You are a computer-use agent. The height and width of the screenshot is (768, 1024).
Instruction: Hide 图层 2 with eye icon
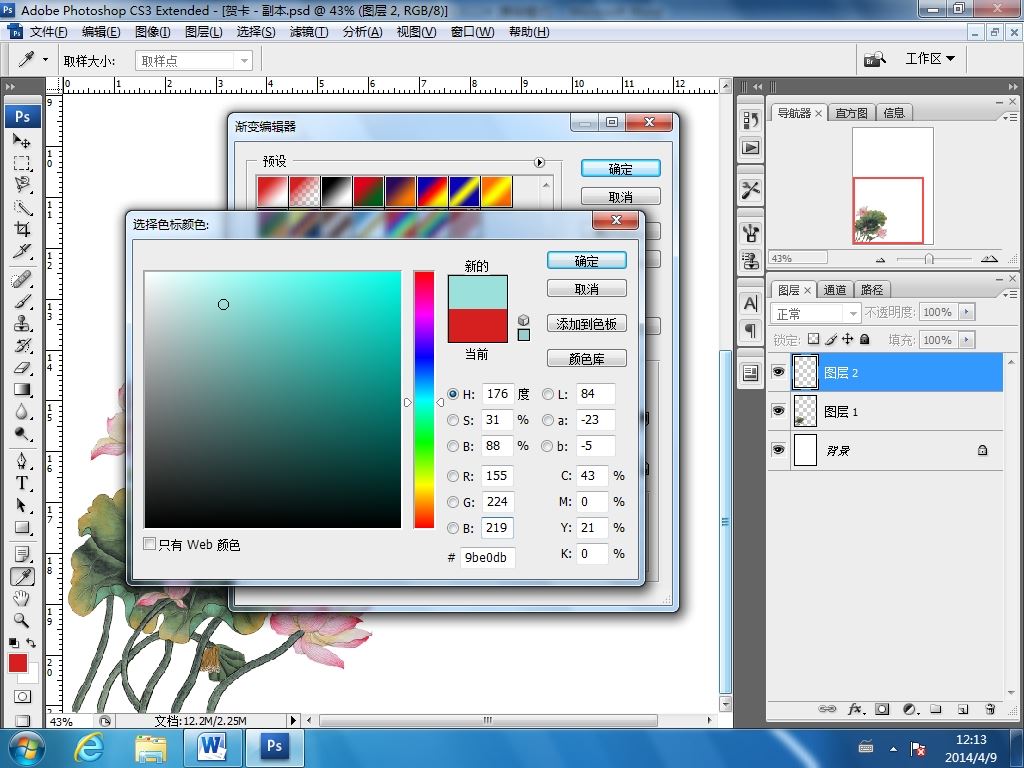[778, 372]
